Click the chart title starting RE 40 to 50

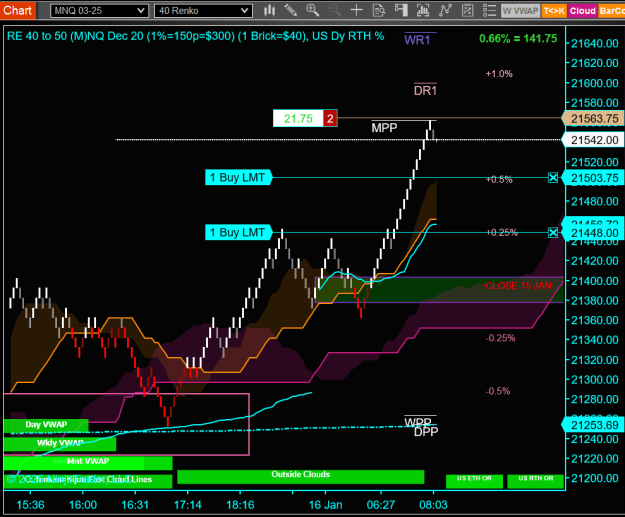195,36
